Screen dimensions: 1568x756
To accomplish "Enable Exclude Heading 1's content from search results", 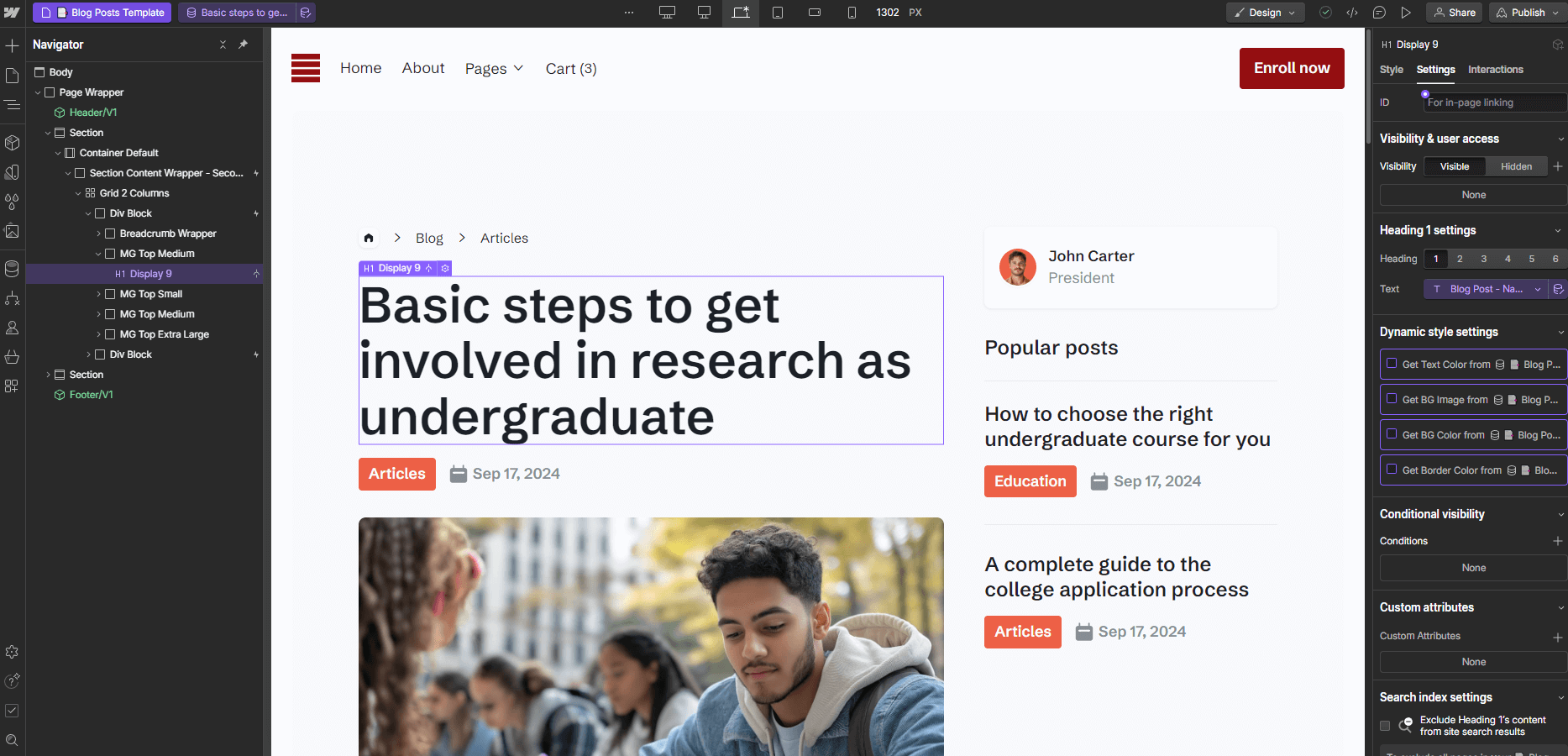I will click(x=1385, y=726).
